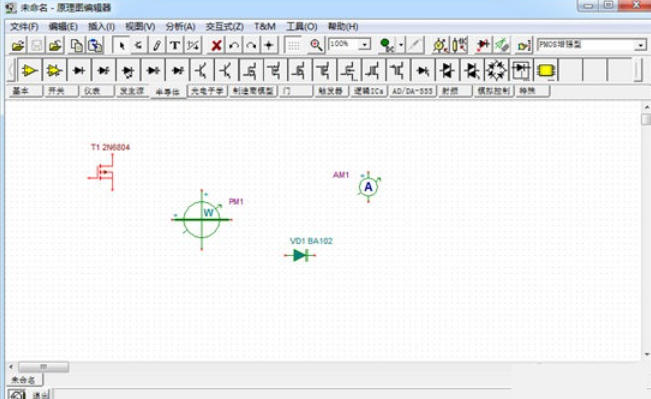Select the wire drawing pencil tool
The height and width of the screenshot is (399, 651).
coord(157,45)
